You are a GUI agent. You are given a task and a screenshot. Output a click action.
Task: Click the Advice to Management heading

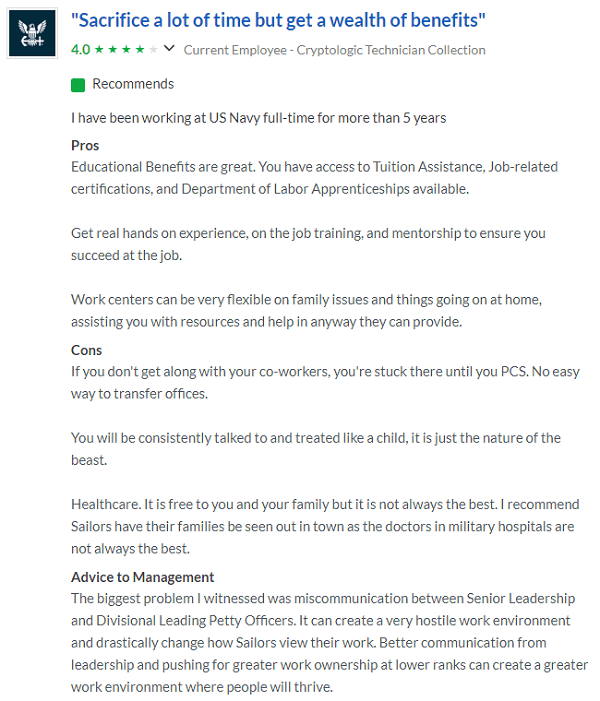pos(142,577)
